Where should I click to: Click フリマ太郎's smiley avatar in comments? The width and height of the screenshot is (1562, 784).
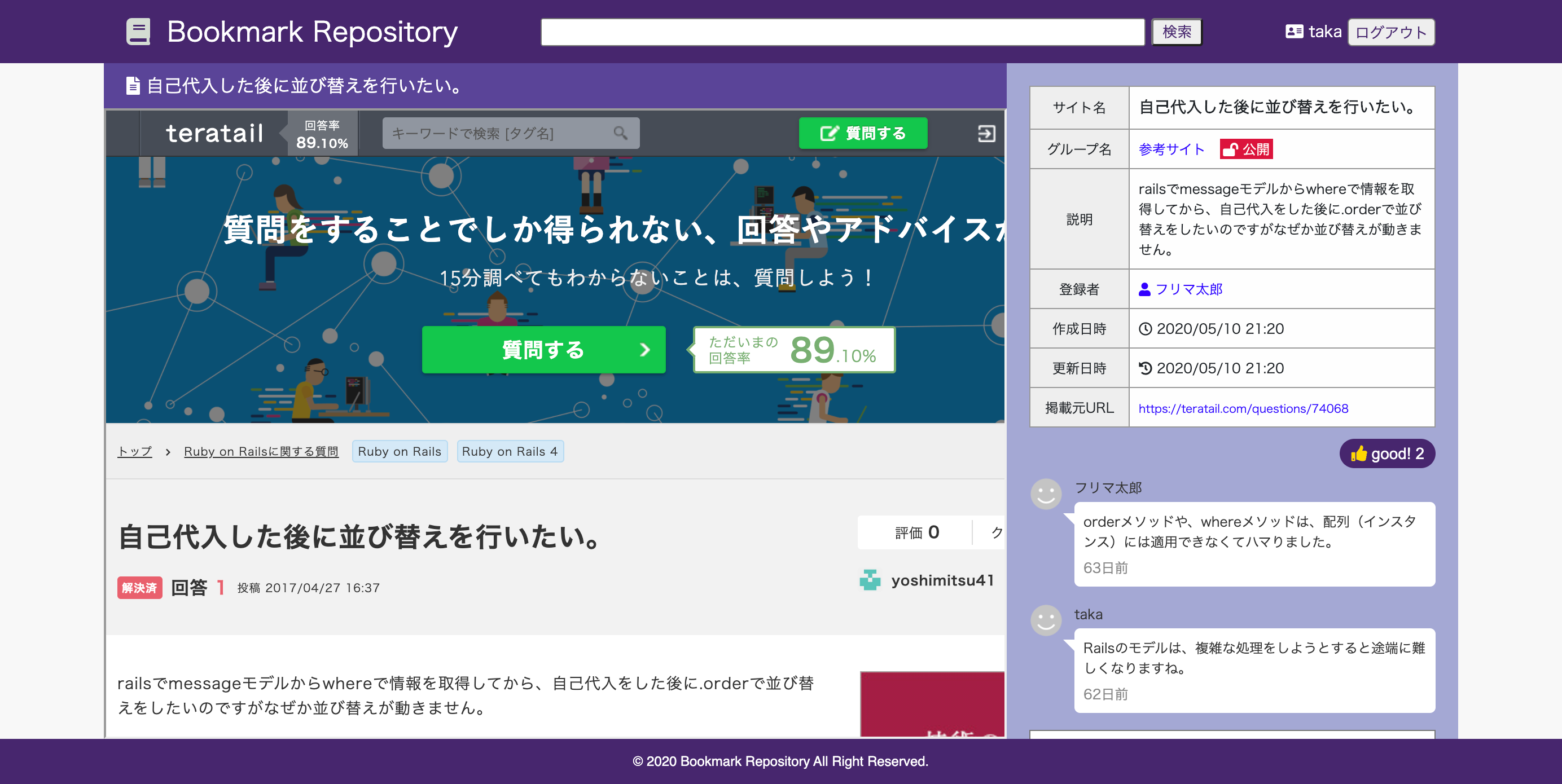click(1046, 495)
